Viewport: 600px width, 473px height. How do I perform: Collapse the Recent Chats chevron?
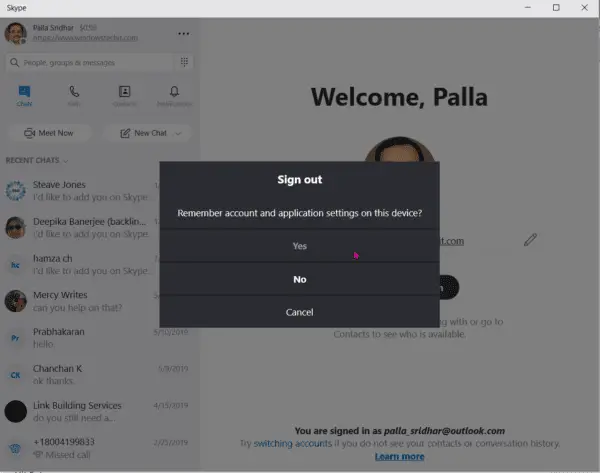click(x=66, y=161)
